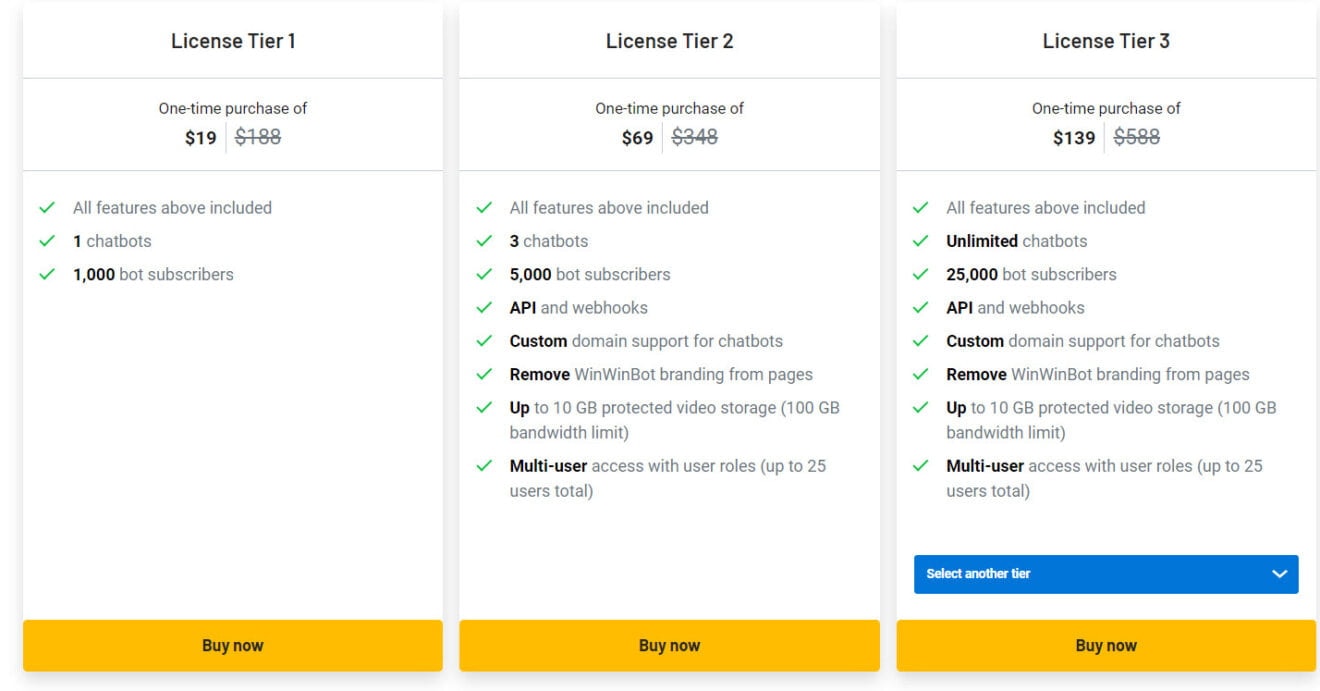Select the License Tier 2 heading
The height and width of the screenshot is (691, 1320).
pyautogui.click(x=669, y=41)
